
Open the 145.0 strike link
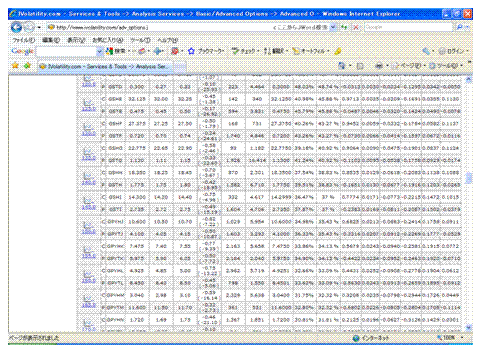89,207
